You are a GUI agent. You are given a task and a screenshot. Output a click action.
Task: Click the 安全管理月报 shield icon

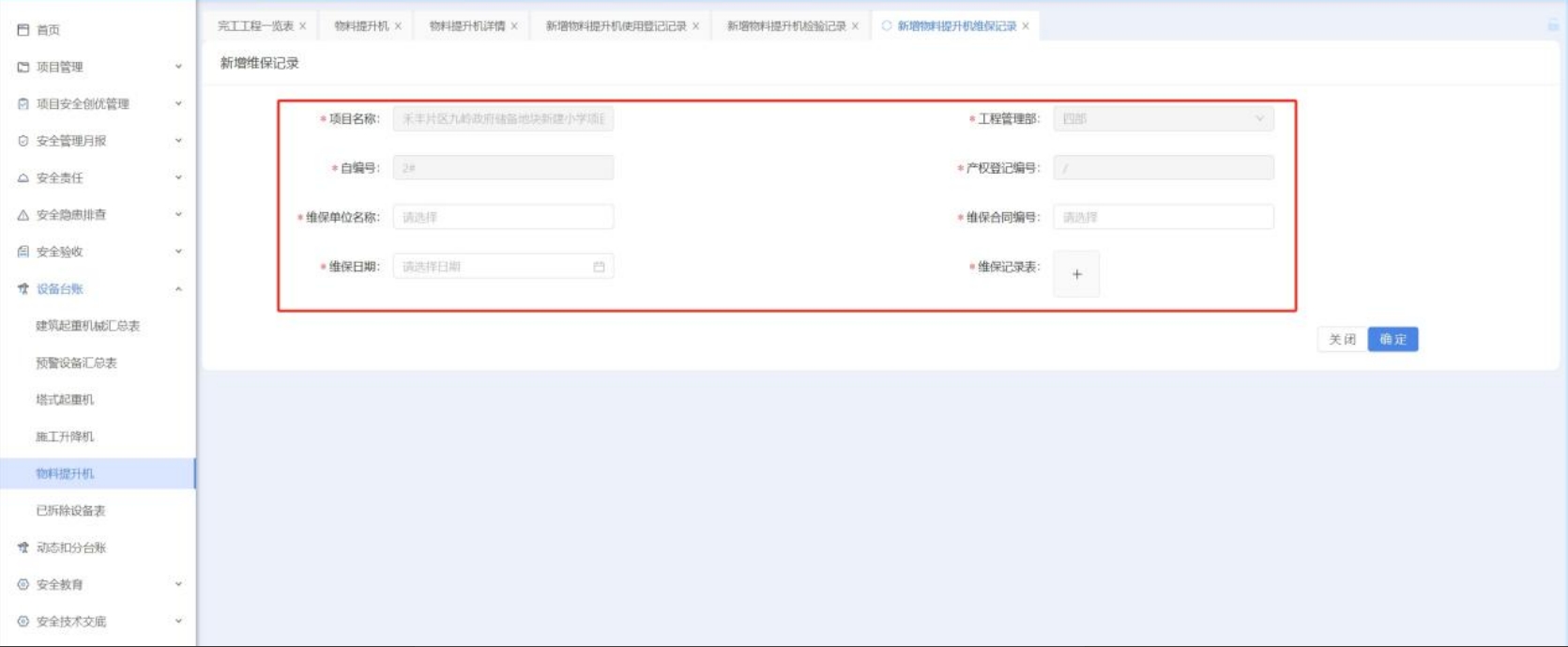(23, 141)
